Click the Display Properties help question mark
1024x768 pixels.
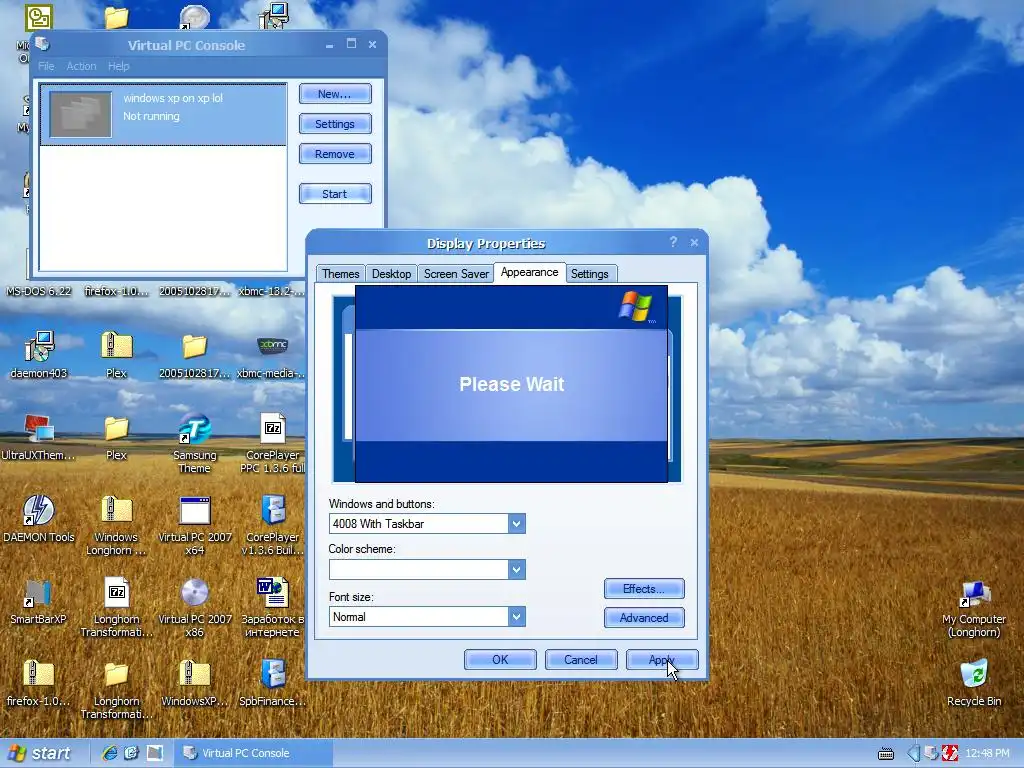coord(673,242)
